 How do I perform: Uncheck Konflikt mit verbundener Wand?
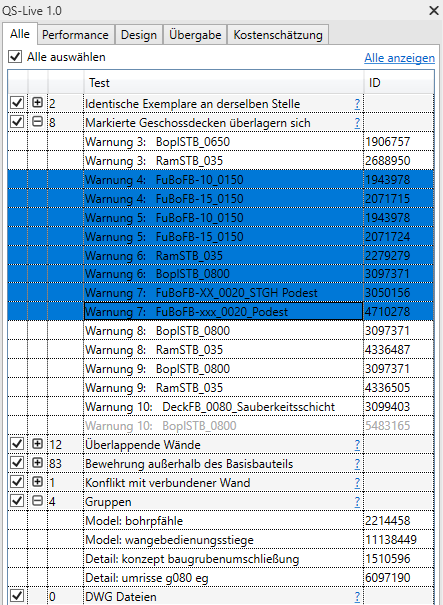coord(17,482)
